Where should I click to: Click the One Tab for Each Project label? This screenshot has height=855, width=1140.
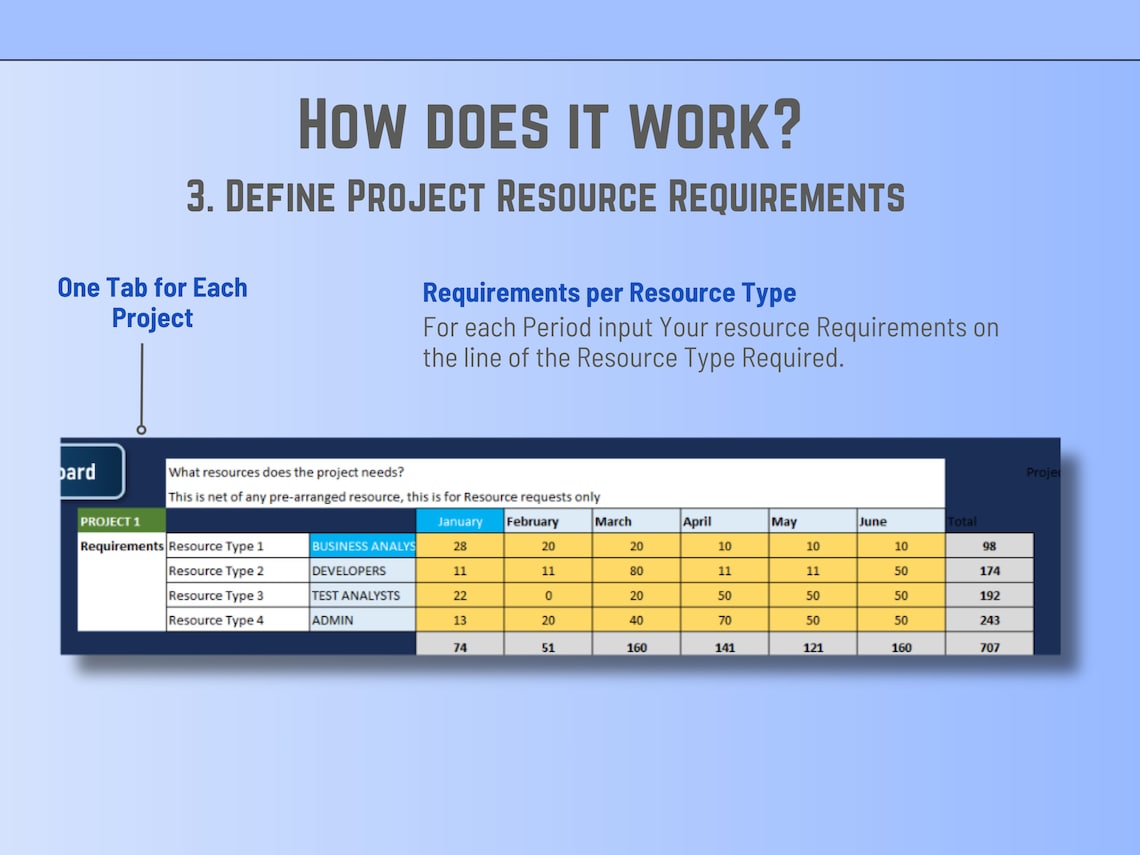tap(152, 302)
